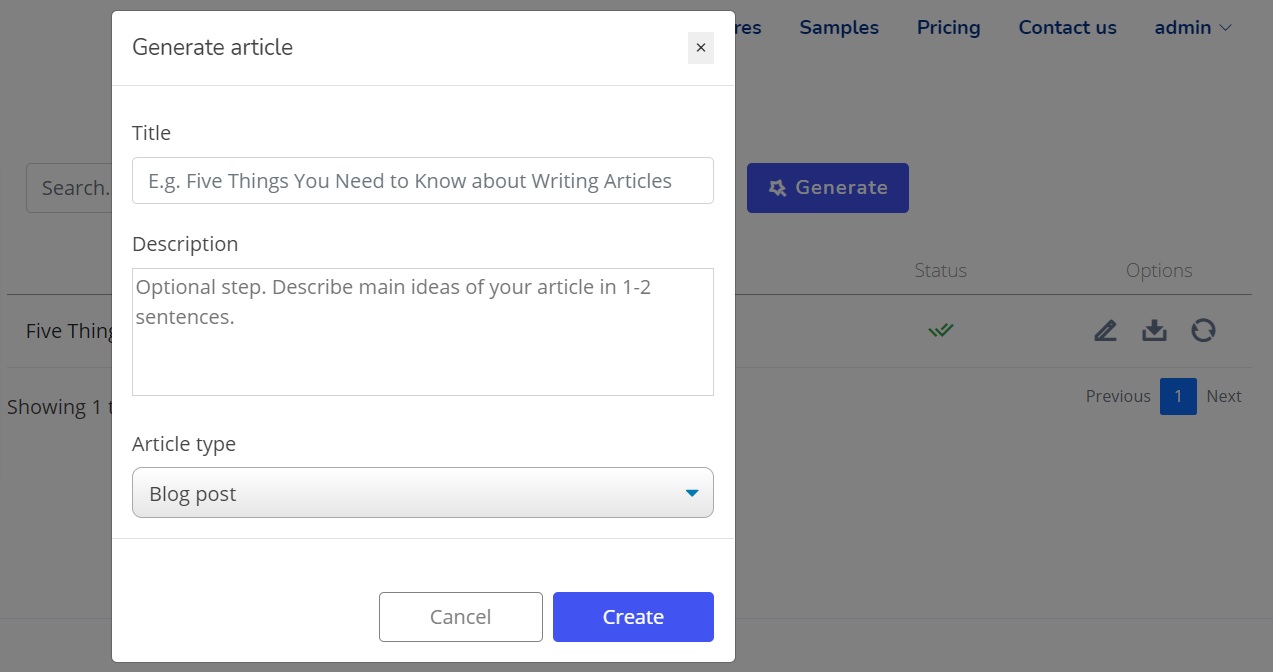This screenshot has width=1273, height=672.
Task: Cancel the article generation dialog
Action: [x=460, y=617]
